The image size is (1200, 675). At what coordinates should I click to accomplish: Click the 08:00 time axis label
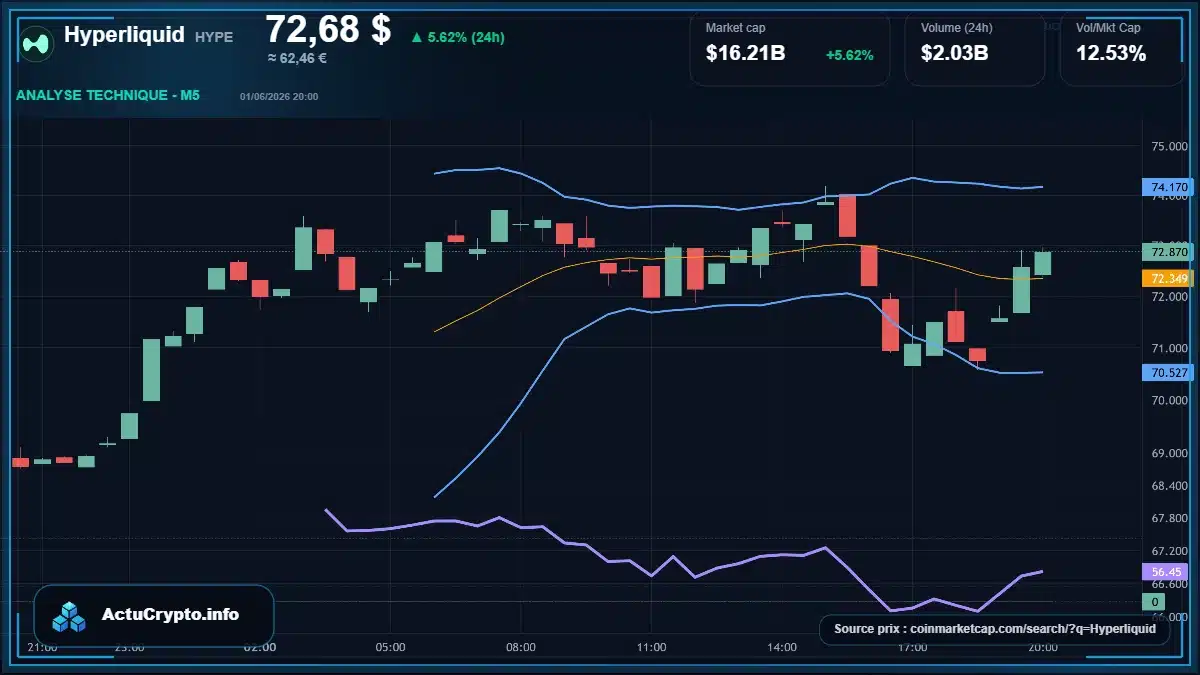point(521,647)
